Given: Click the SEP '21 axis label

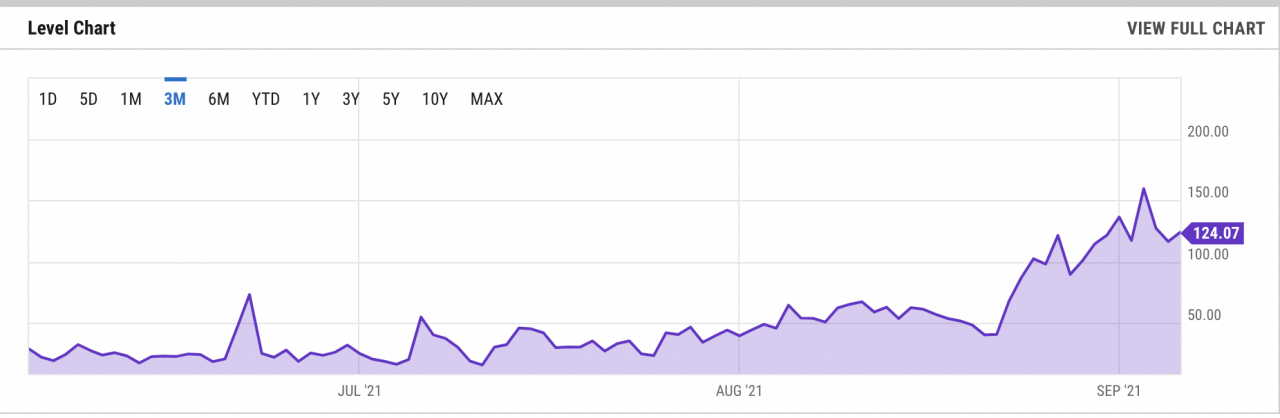Looking at the screenshot, I should [1118, 390].
